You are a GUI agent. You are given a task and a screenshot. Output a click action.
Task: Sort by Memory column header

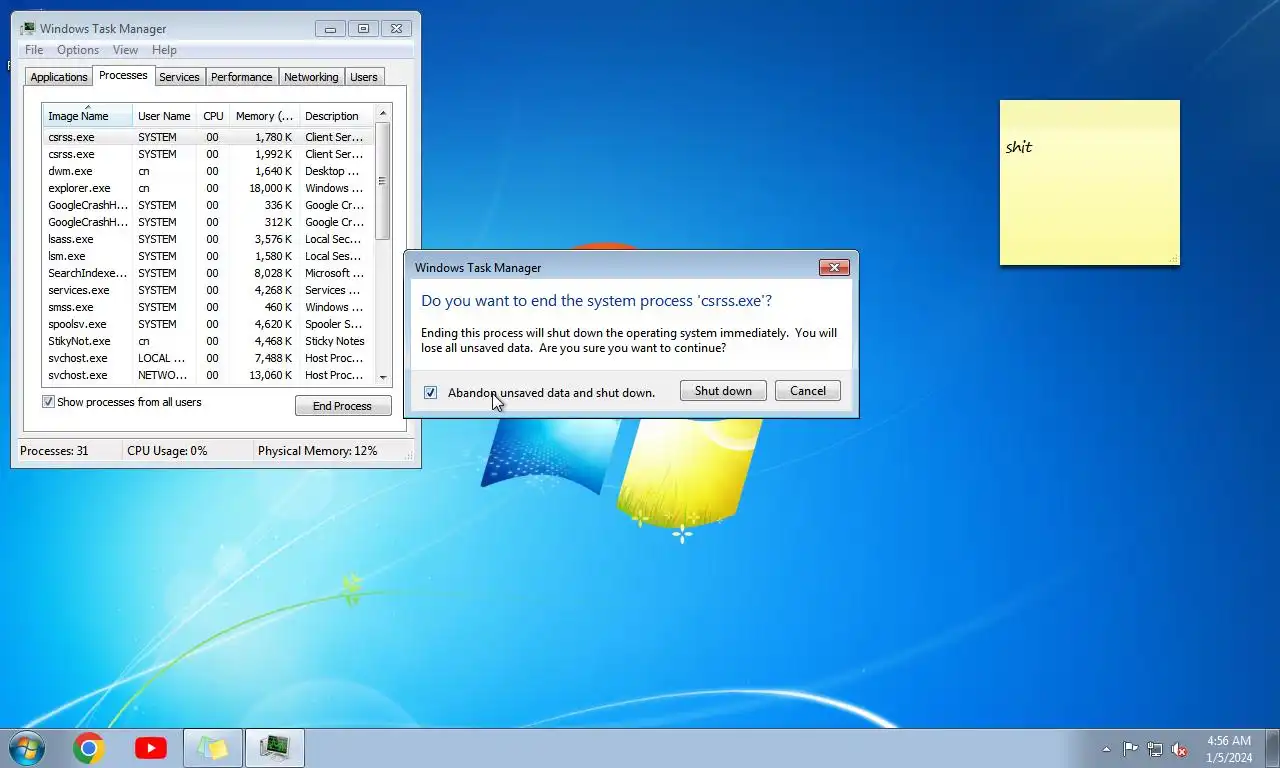click(x=264, y=116)
